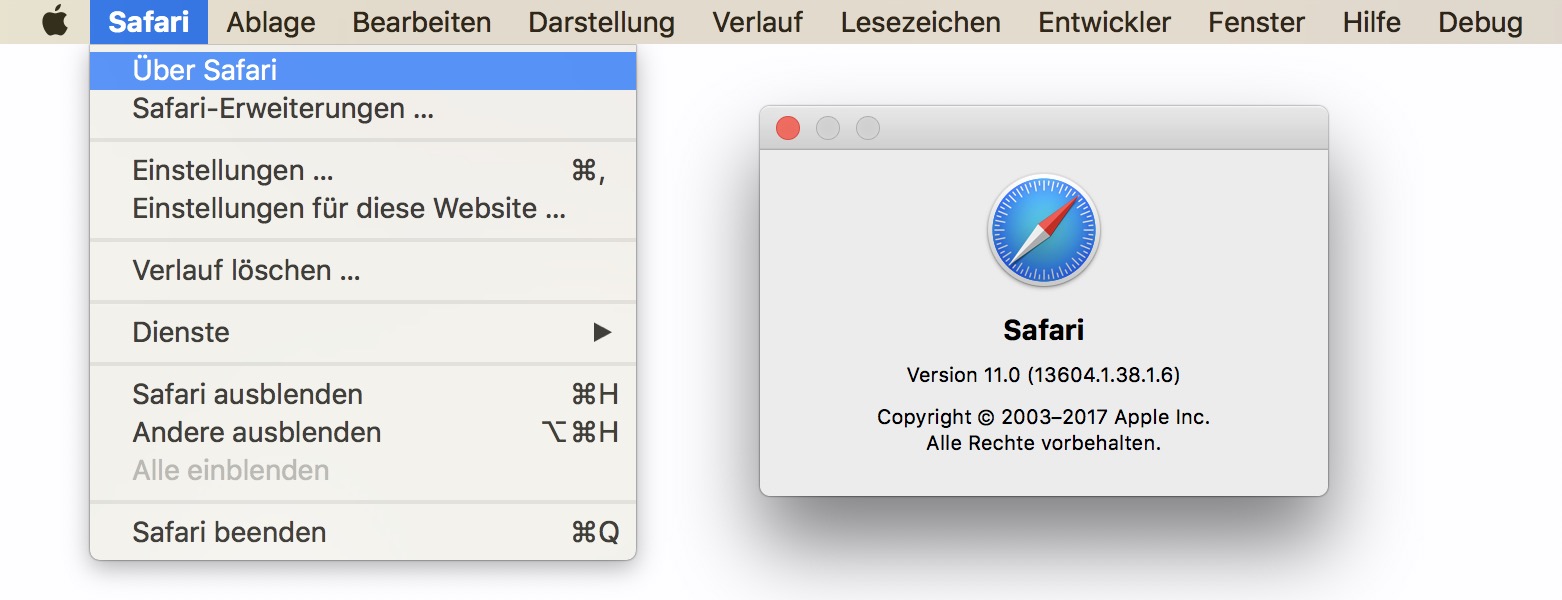Open the Apple logo menu
Image resolution: width=1562 pixels, height=600 pixels.
55,21
